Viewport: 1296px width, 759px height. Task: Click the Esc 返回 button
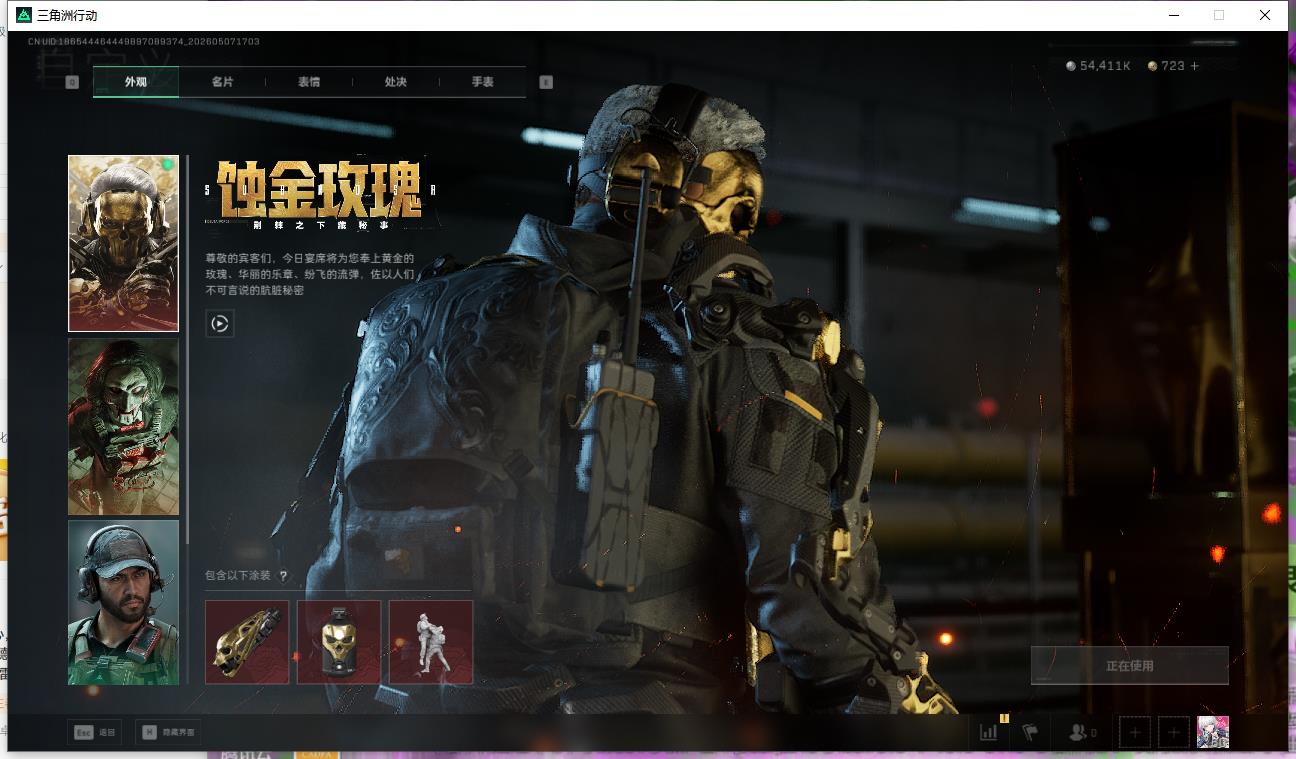95,733
